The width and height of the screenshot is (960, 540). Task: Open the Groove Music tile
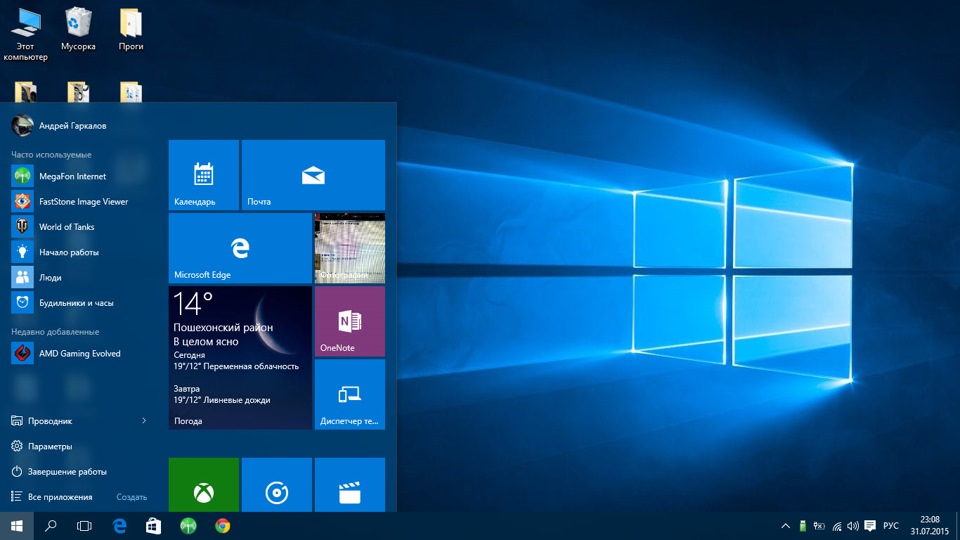(277, 485)
